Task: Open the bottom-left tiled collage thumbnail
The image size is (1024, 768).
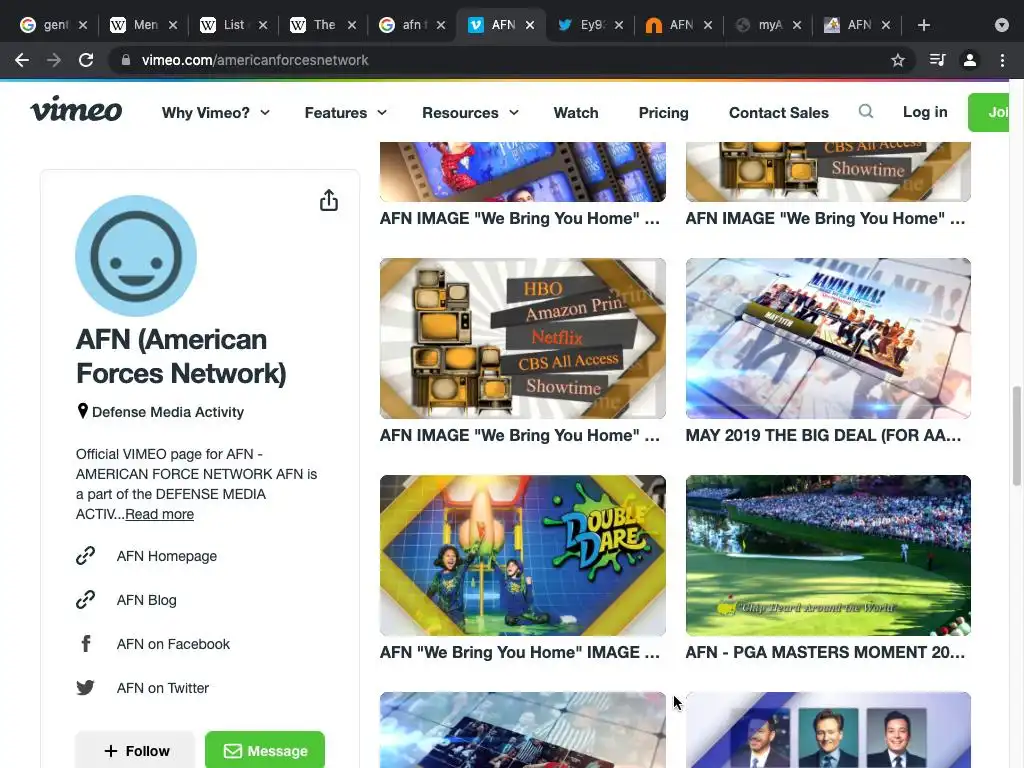Action: (522, 730)
